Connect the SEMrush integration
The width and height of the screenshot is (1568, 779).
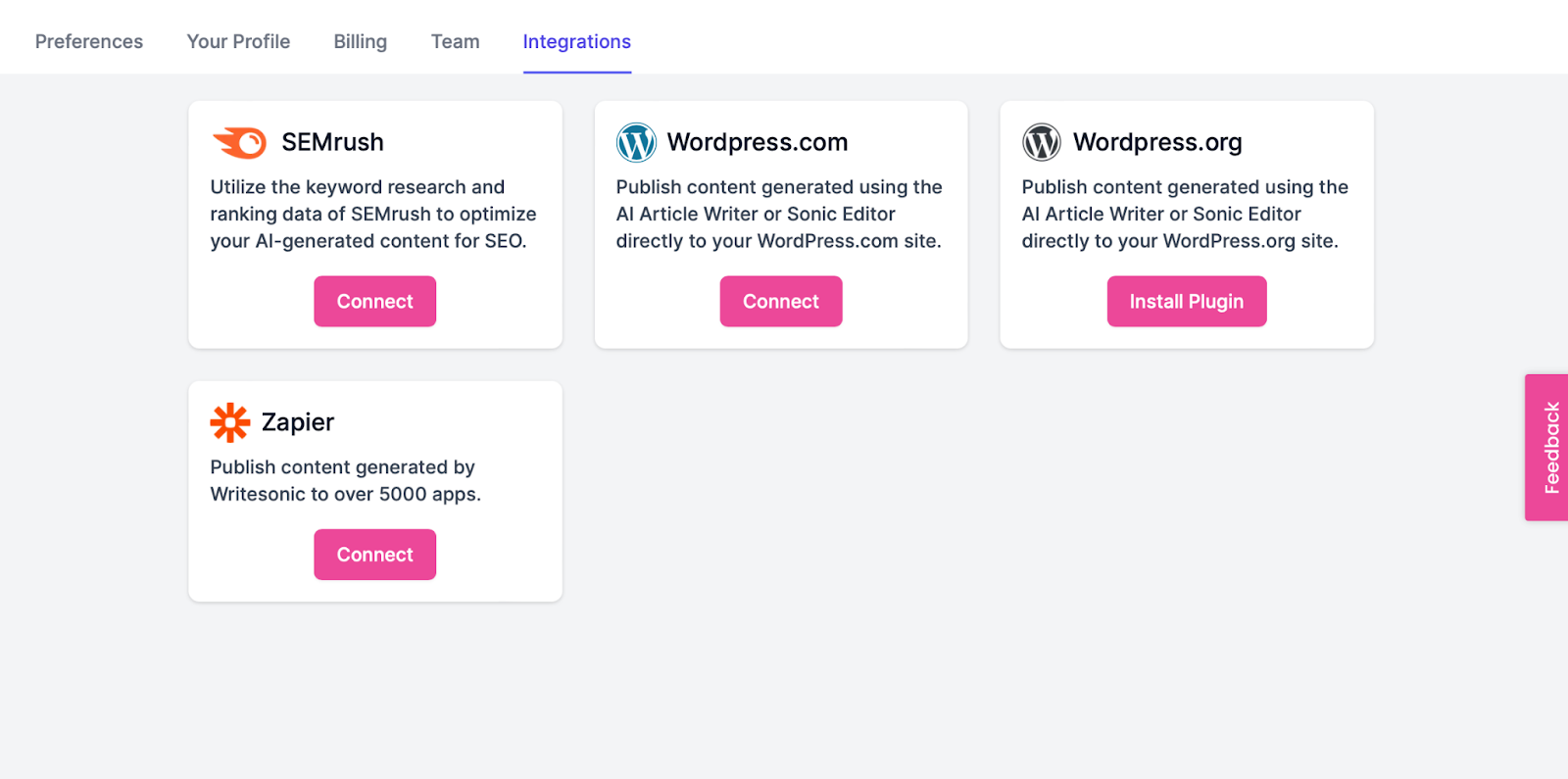point(375,302)
